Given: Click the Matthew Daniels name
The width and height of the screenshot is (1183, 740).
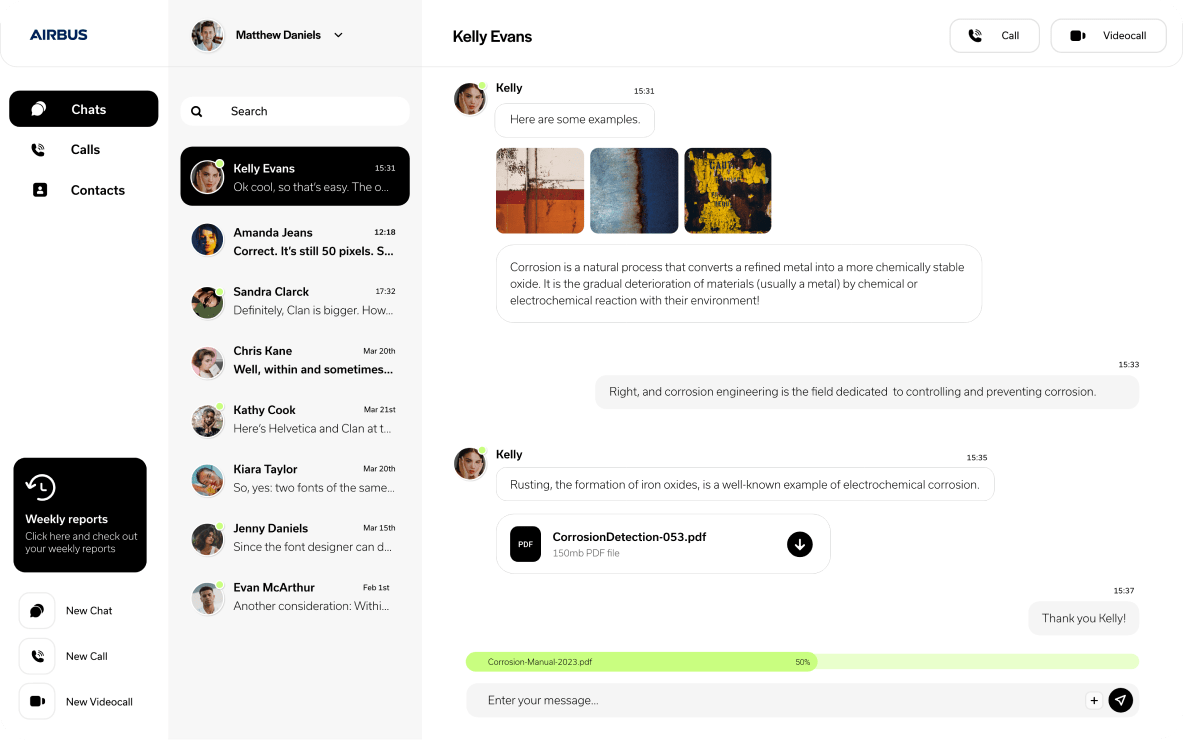Looking at the screenshot, I should click(x=278, y=35).
